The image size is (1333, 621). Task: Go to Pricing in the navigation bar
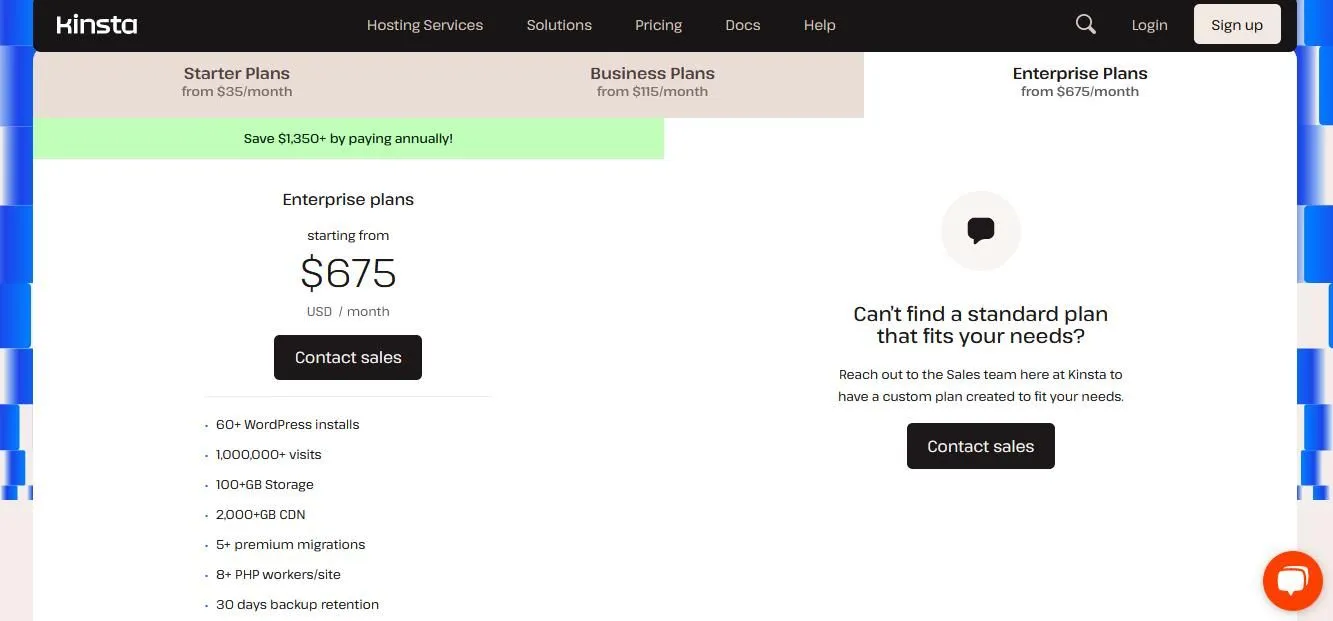point(658,25)
